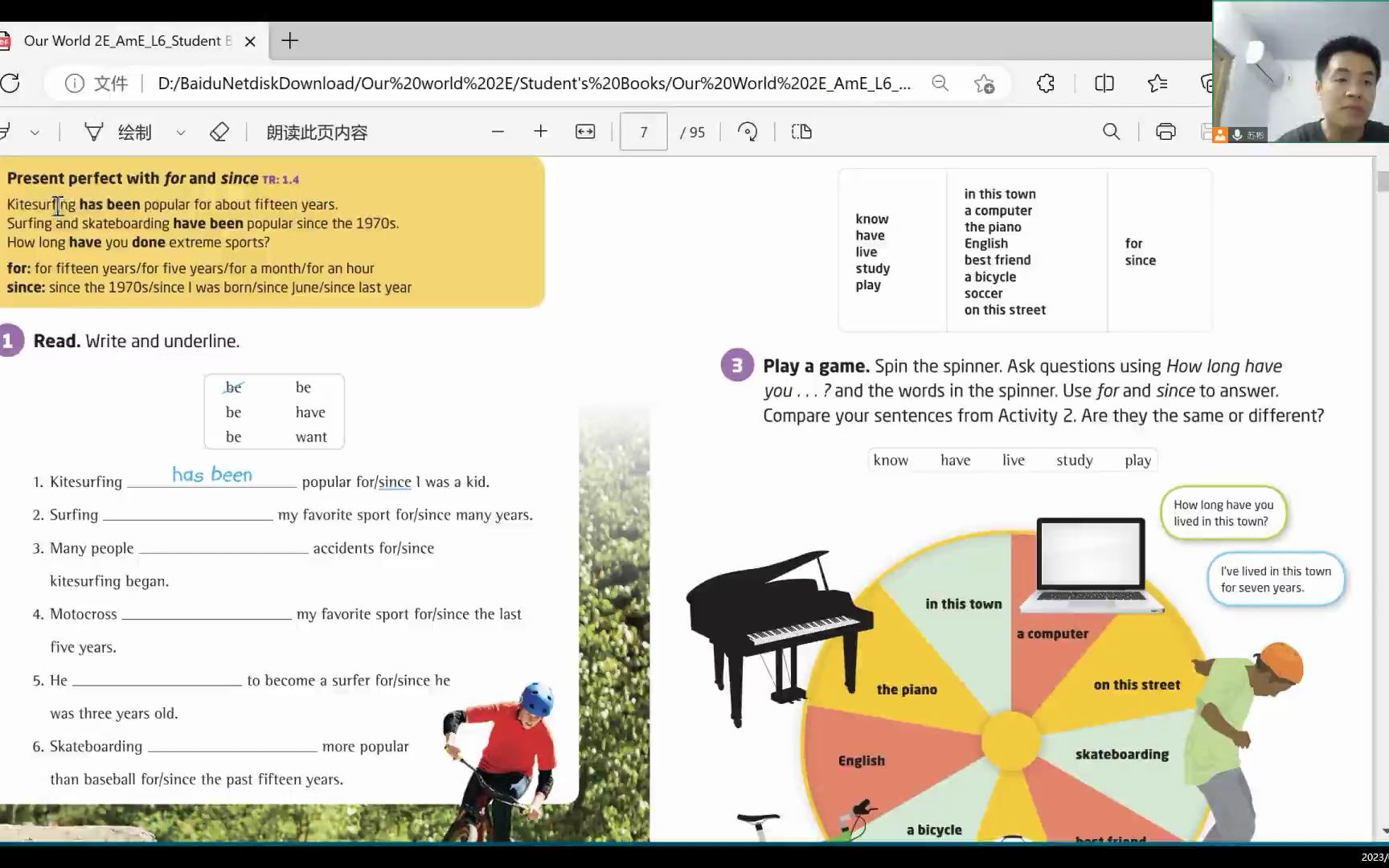Click the webcam video thumbnail overlay
1389x868 pixels.
tap(1301, 72)
